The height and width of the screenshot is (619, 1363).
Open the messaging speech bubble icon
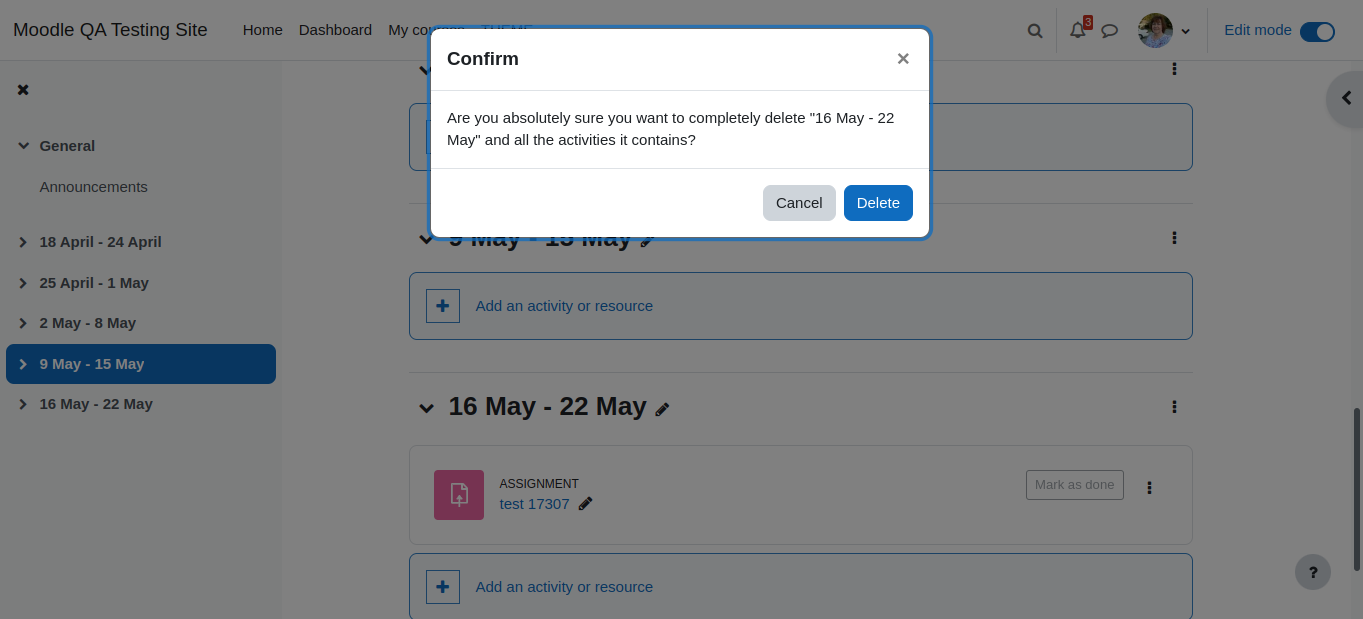(1109, 31)
